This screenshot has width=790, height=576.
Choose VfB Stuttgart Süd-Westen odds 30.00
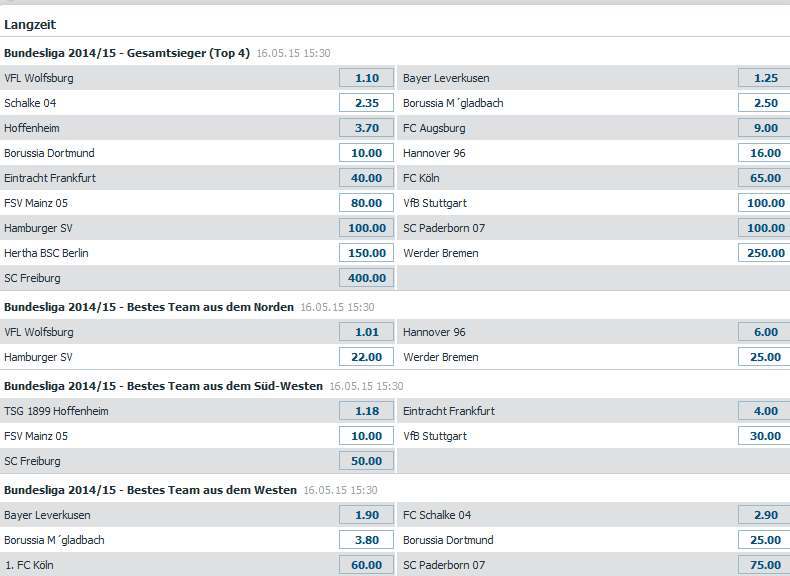[x=764, y=436]
